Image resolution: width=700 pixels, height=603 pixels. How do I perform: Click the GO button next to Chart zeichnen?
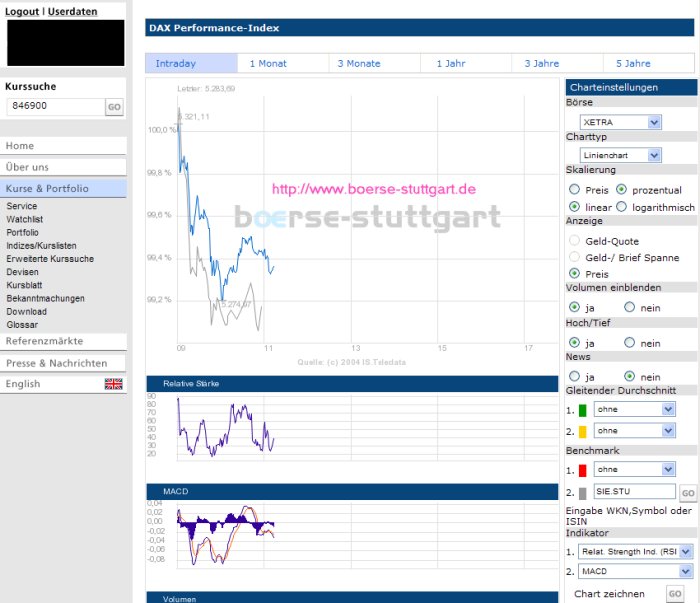pyautogui.click(x=675, y=594)
